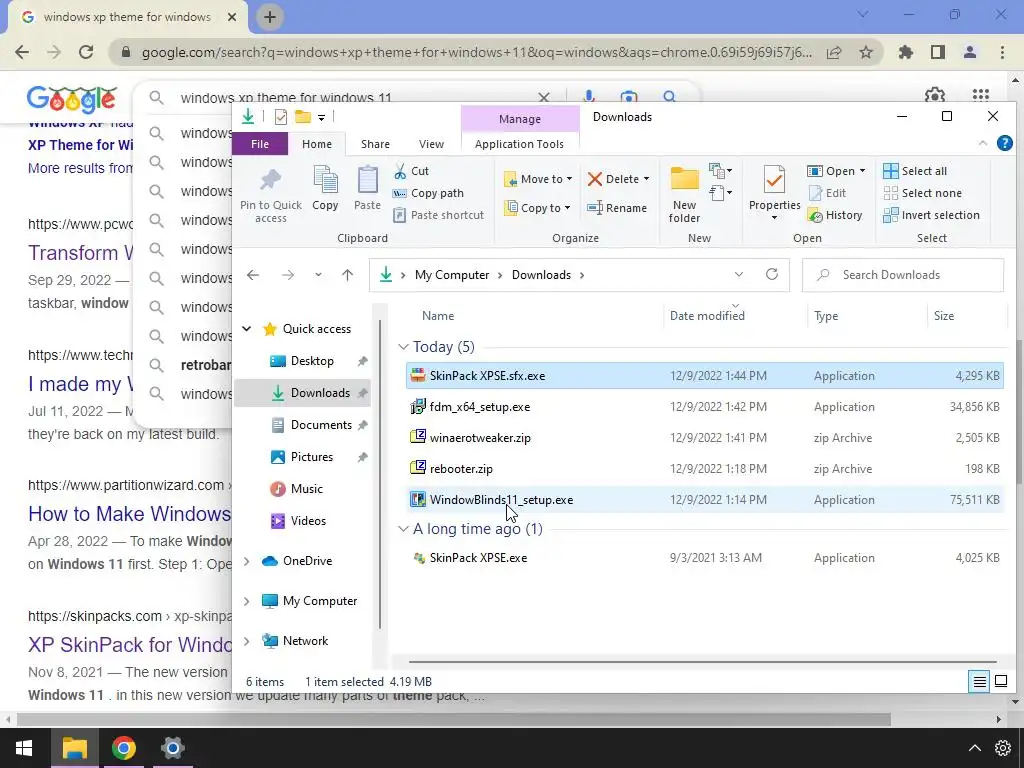Image resolution: width=1024 pixels, height=768 pixels.
Task: Open Properties from ribbon
Action: pyautogui.click(x=775, y=193)
